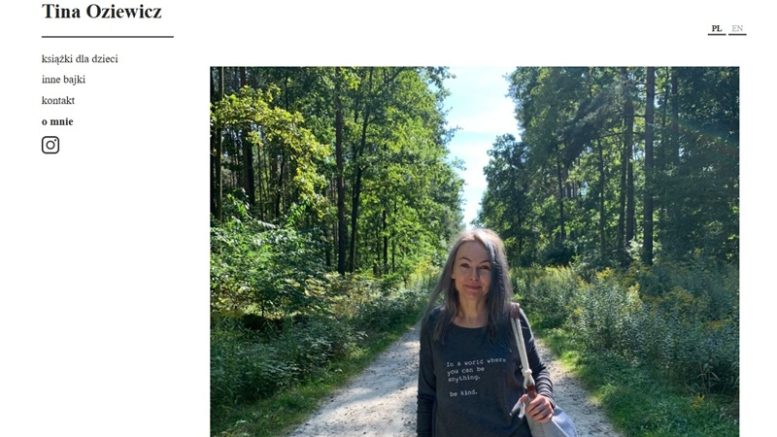Image resolution: width=777 pixels, height=437 pixels.
Task: Open the Instagram profile icon
Action: [x=50, y=145]
